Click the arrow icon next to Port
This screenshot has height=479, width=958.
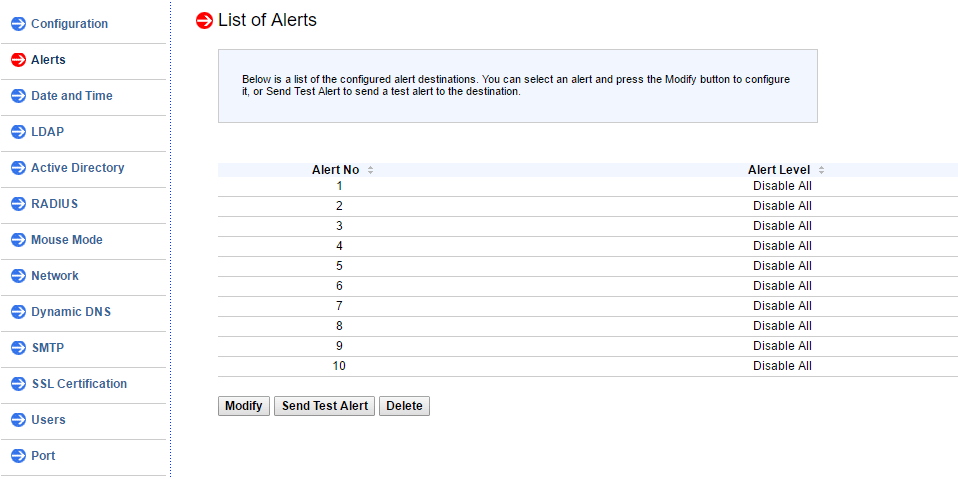point(18,456)
